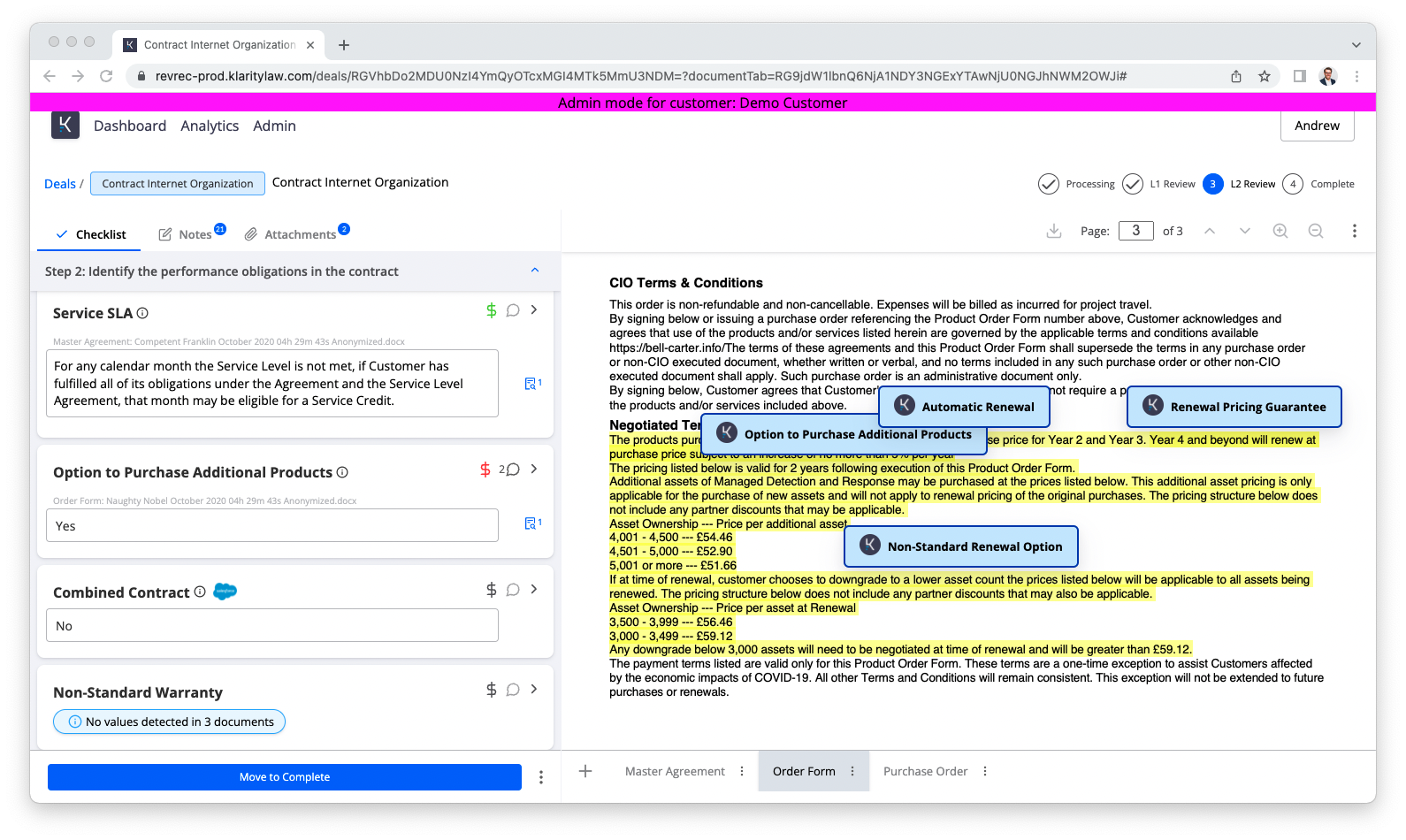Zoom in on the document
The image size is (1406, 840).
(1280, 231)
